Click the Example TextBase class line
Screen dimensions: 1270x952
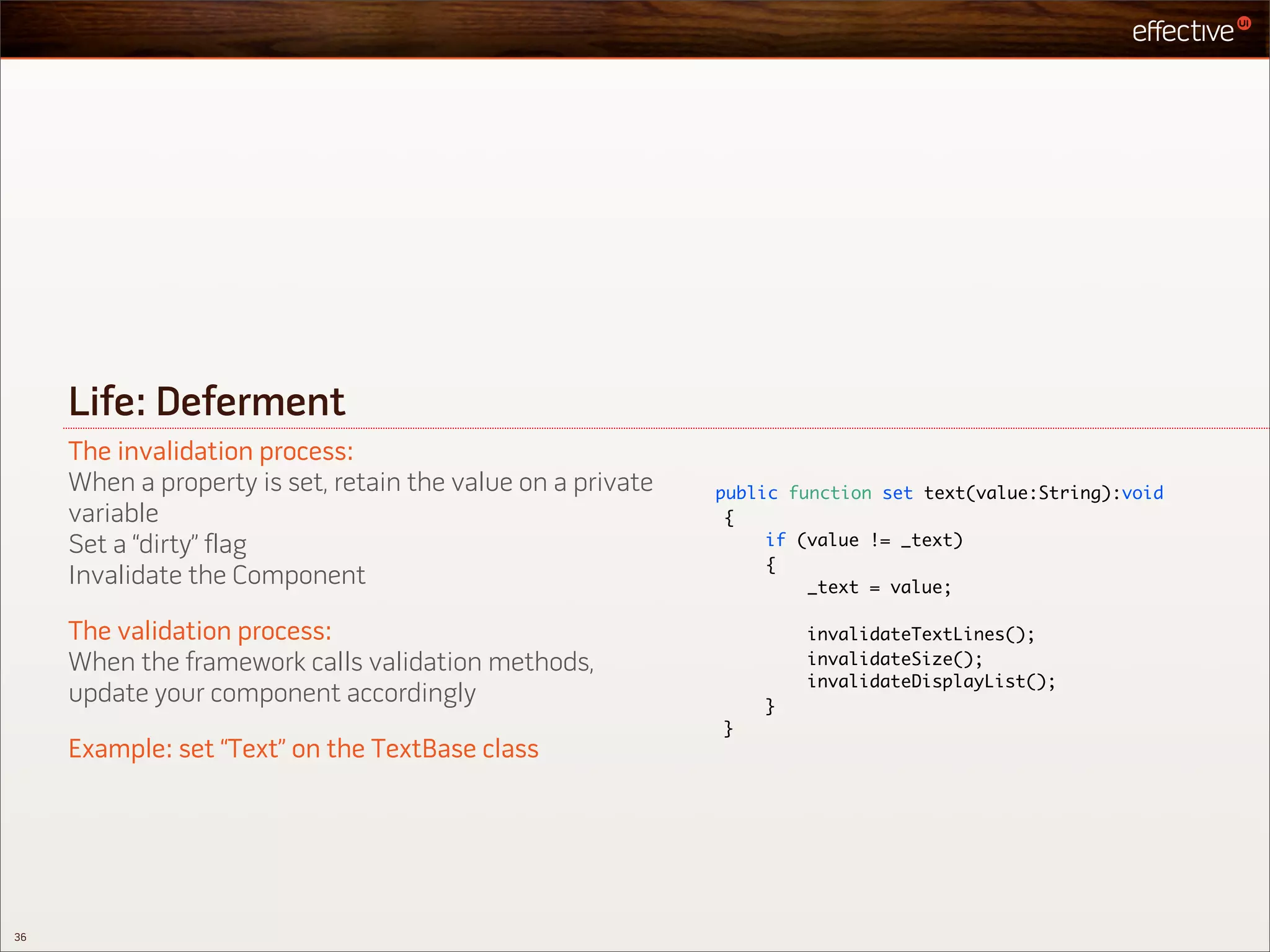coord(303,749)
